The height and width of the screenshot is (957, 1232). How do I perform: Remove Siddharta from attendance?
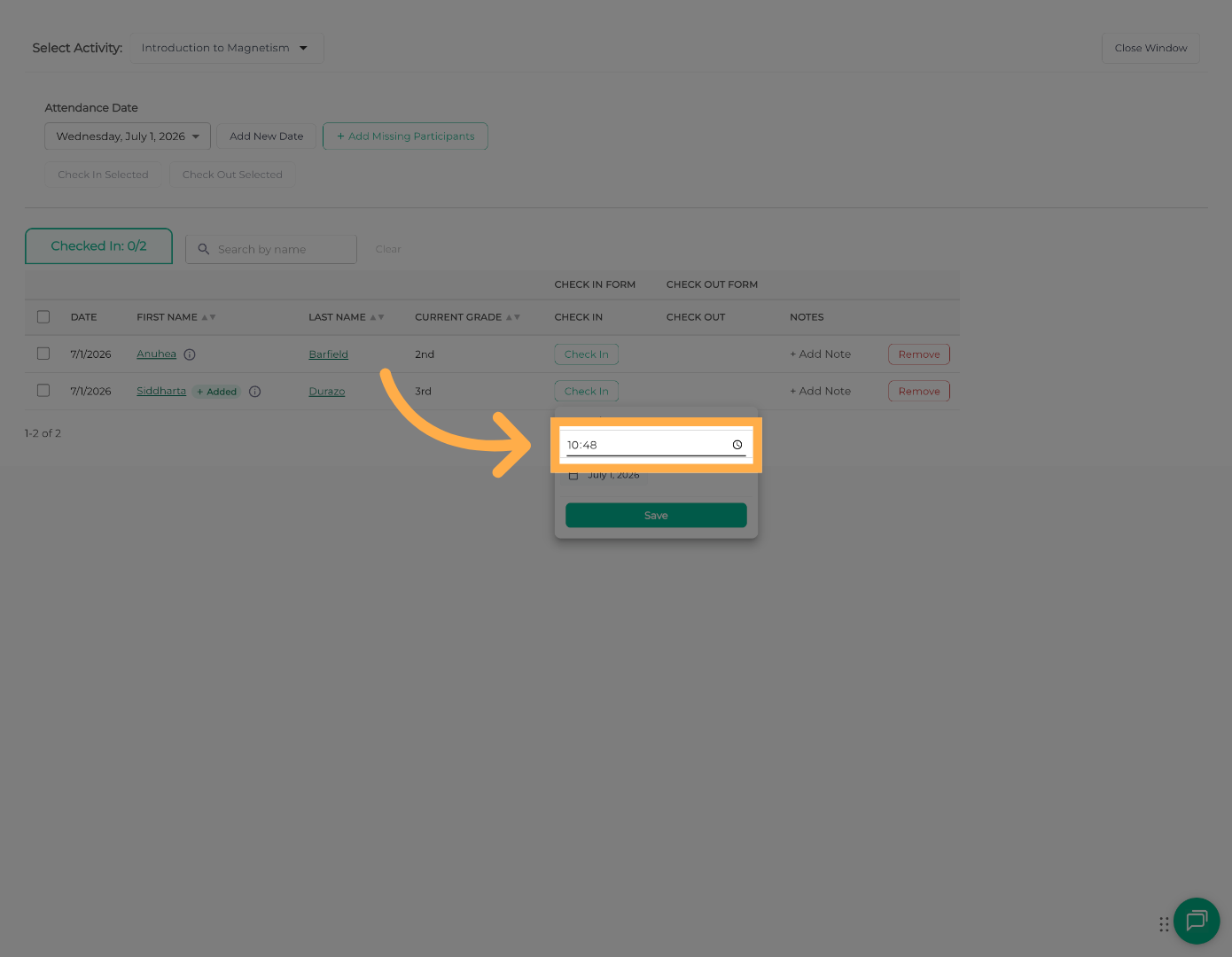pos(919,392)
